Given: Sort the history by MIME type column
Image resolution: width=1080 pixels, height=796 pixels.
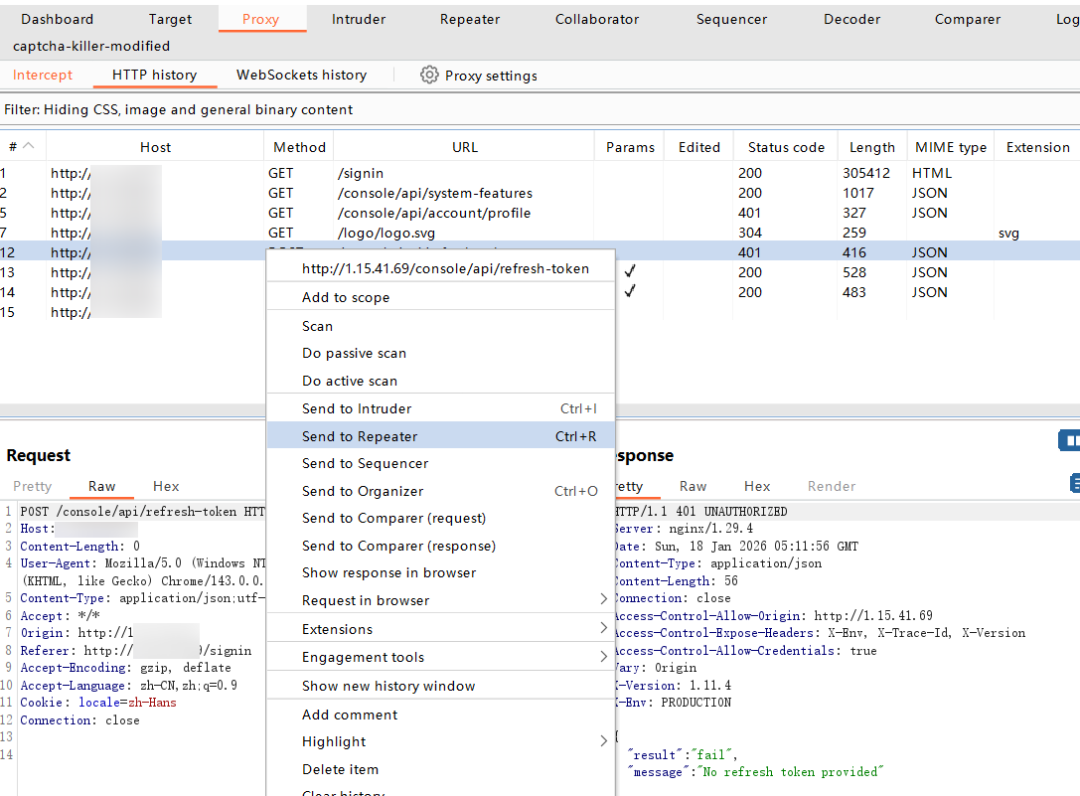Looking at the screenshot, I should pyautogui.click(x=951, y=147).
